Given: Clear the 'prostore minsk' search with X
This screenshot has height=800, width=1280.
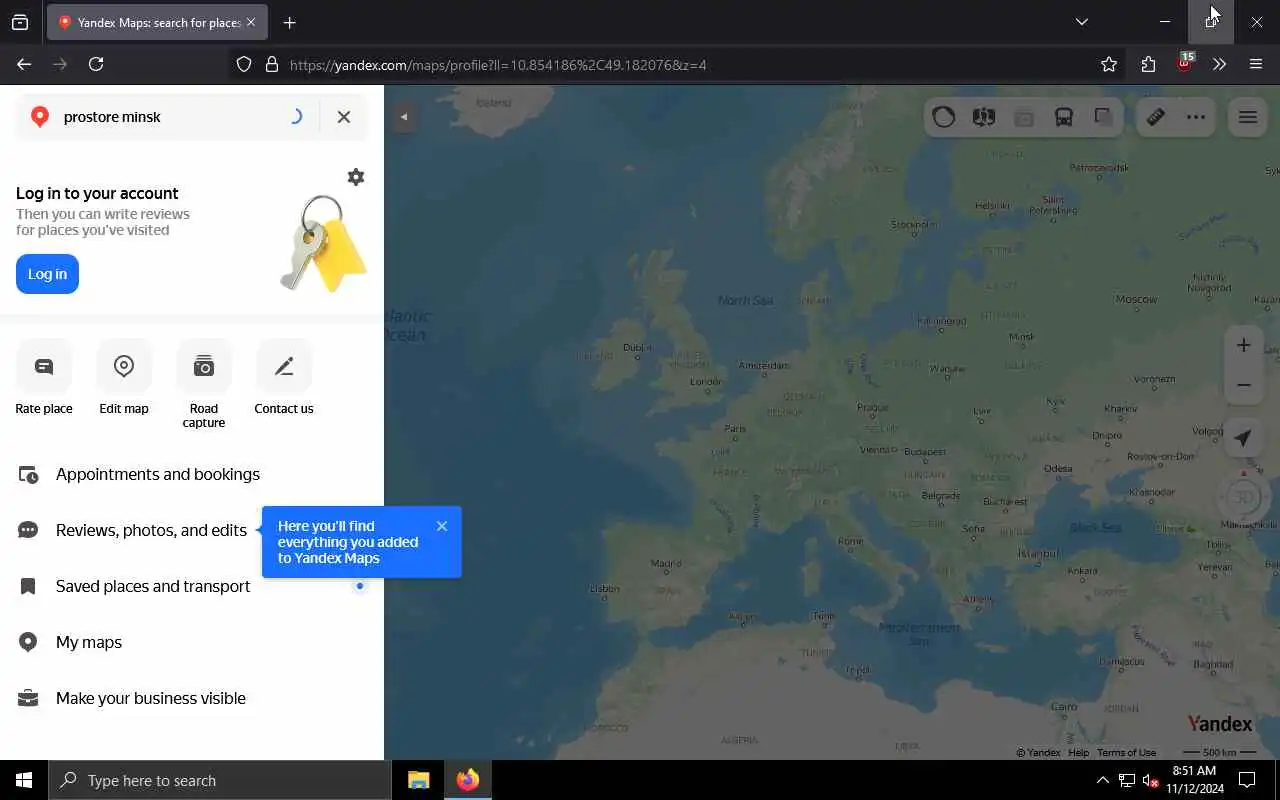Looking at the screenshot, I should [344, 117].
